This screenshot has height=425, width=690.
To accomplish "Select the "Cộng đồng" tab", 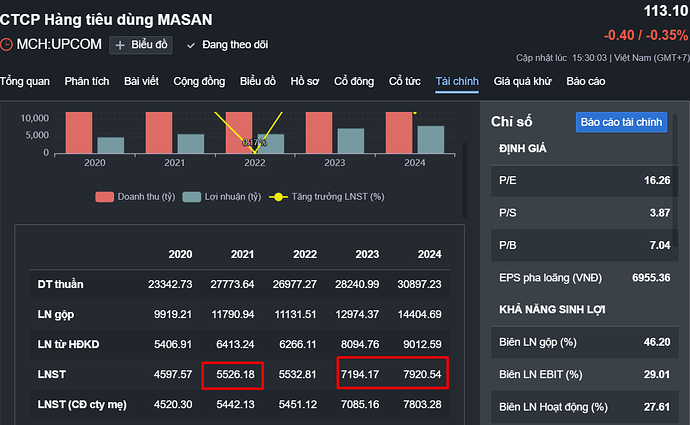I will click(200, 80).
